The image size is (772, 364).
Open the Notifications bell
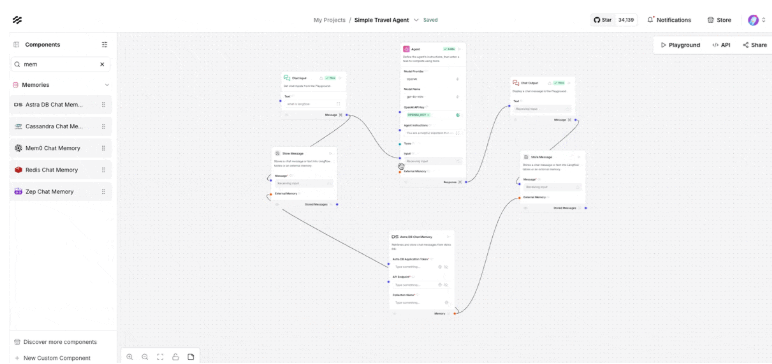tap(669, 20)
